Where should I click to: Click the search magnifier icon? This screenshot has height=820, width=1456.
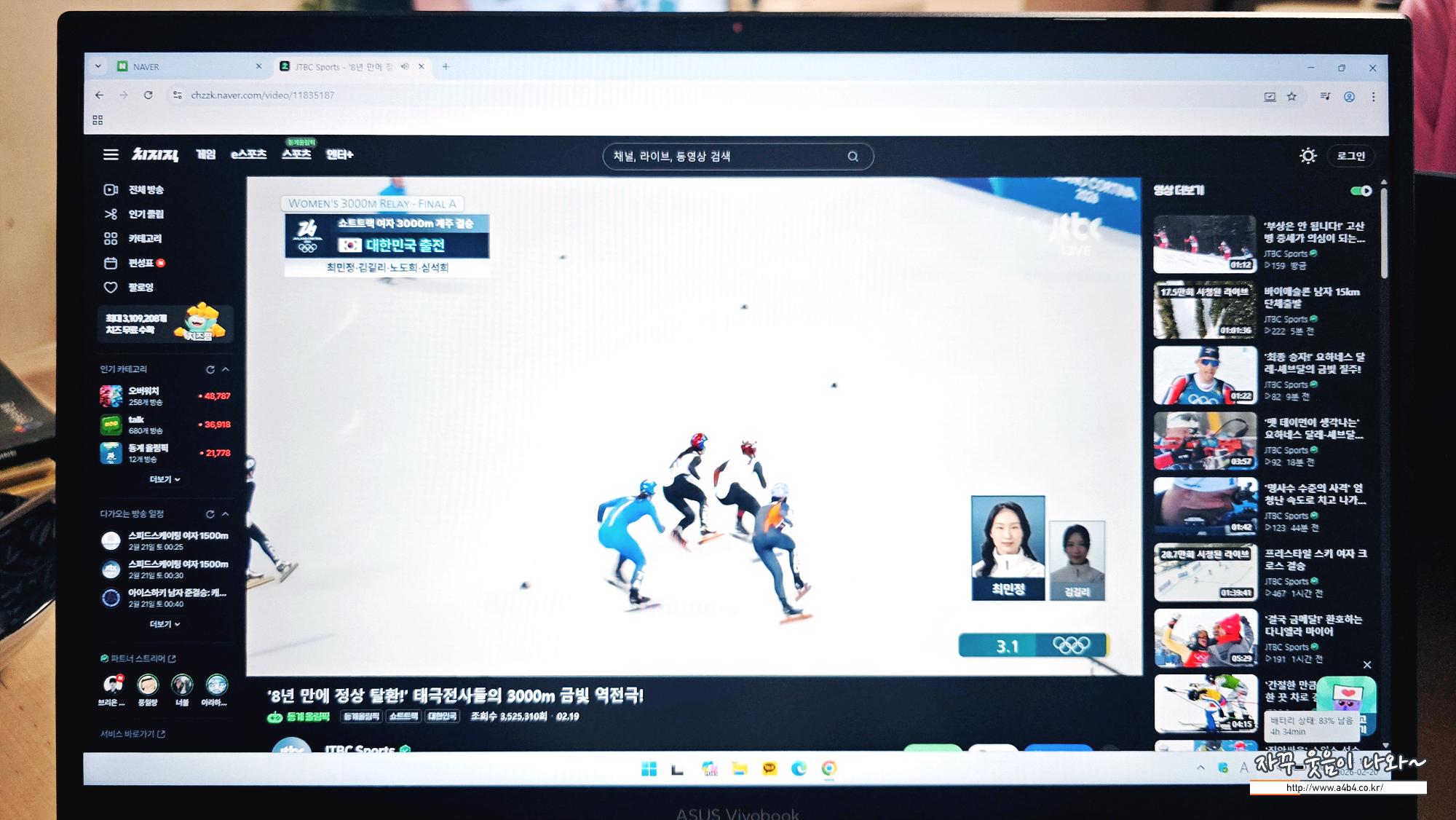(852, 157)
